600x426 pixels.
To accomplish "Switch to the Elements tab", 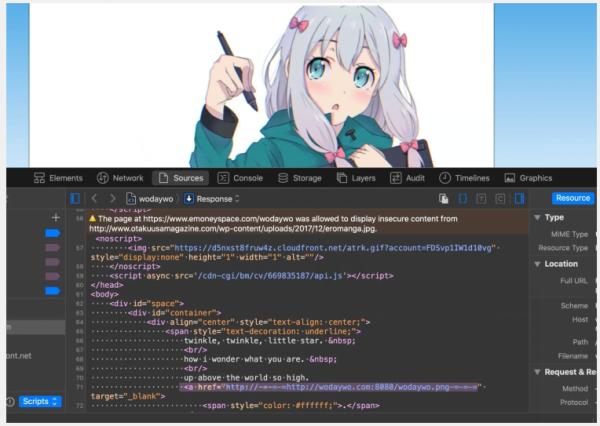I will [x=58, y=178].
